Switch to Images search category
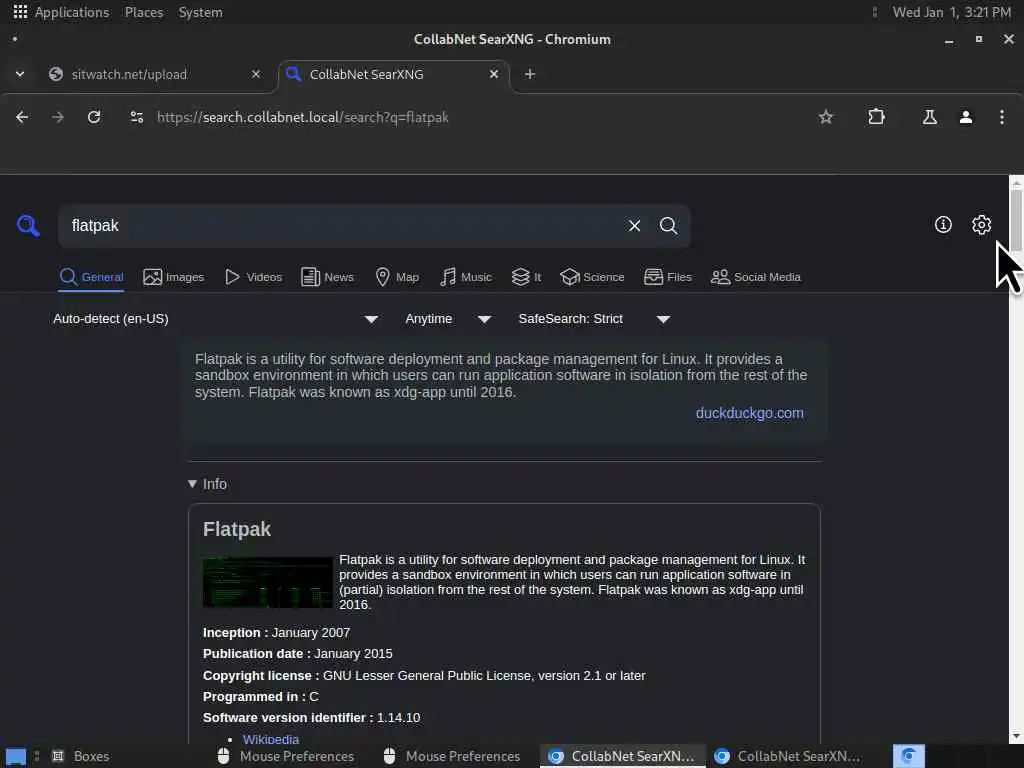 [x=174, y=277]
